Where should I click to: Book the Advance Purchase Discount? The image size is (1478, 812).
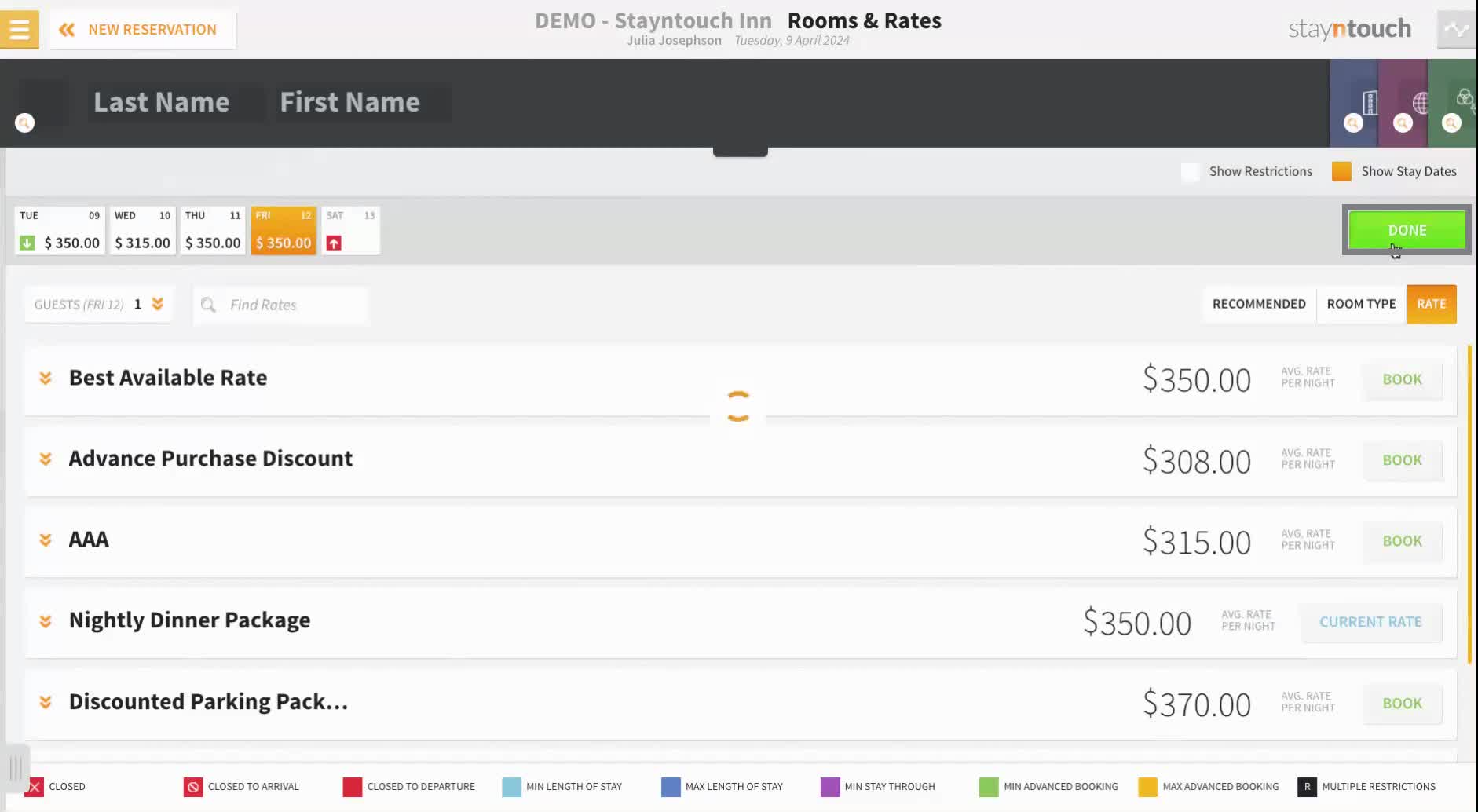click(1402, 460)
